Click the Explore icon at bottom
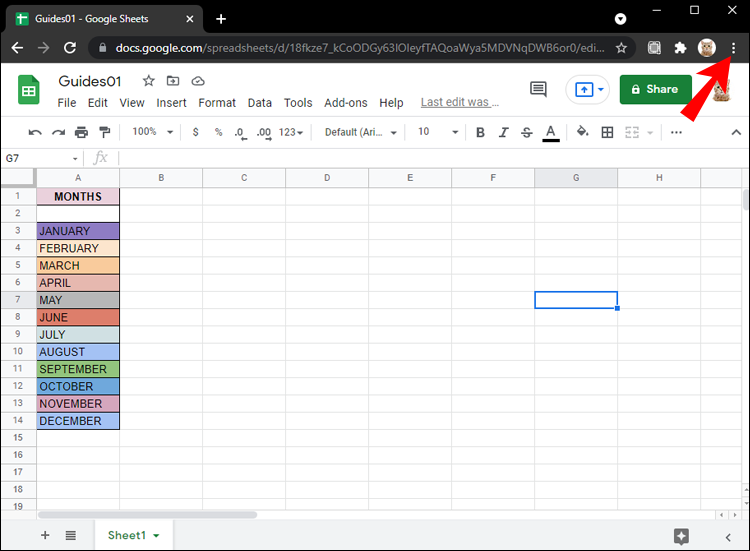This screenshot has width=750, height=551. [681, 536]
